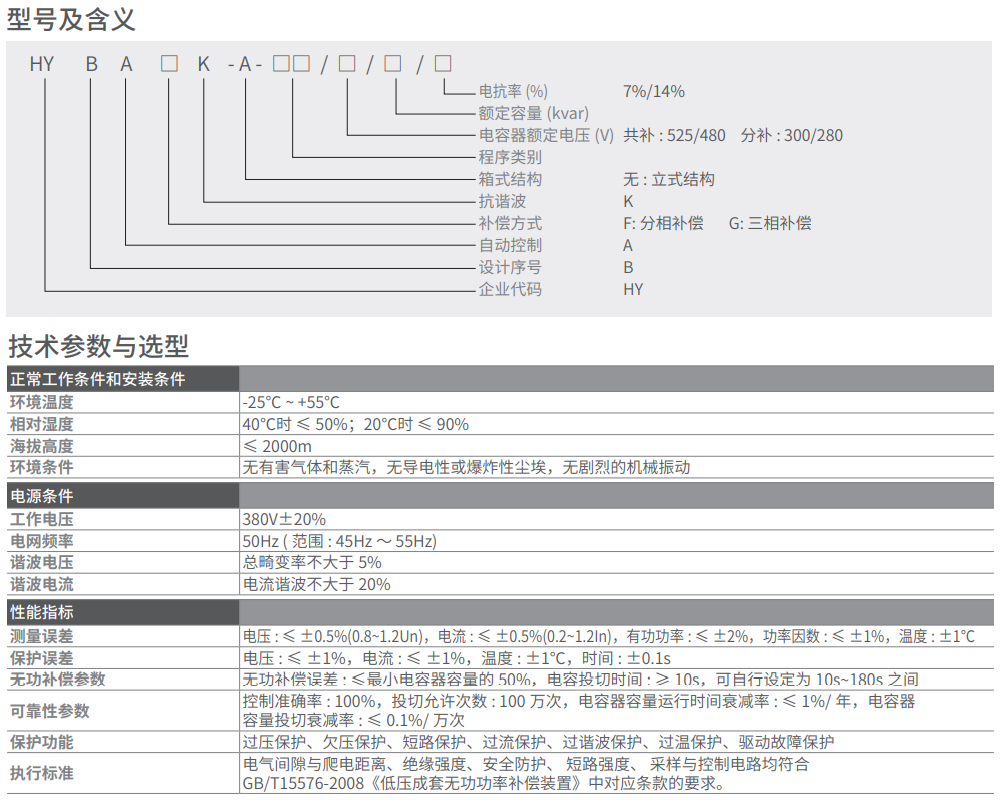Select the G: 三相补偿 option text
This screenshot has height=802, width=1001.
coord(770,223)
